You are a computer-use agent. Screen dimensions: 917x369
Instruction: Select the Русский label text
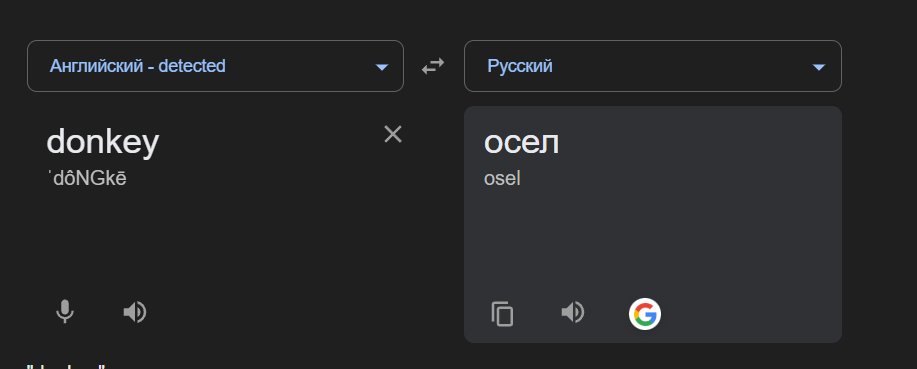[520, 66]
